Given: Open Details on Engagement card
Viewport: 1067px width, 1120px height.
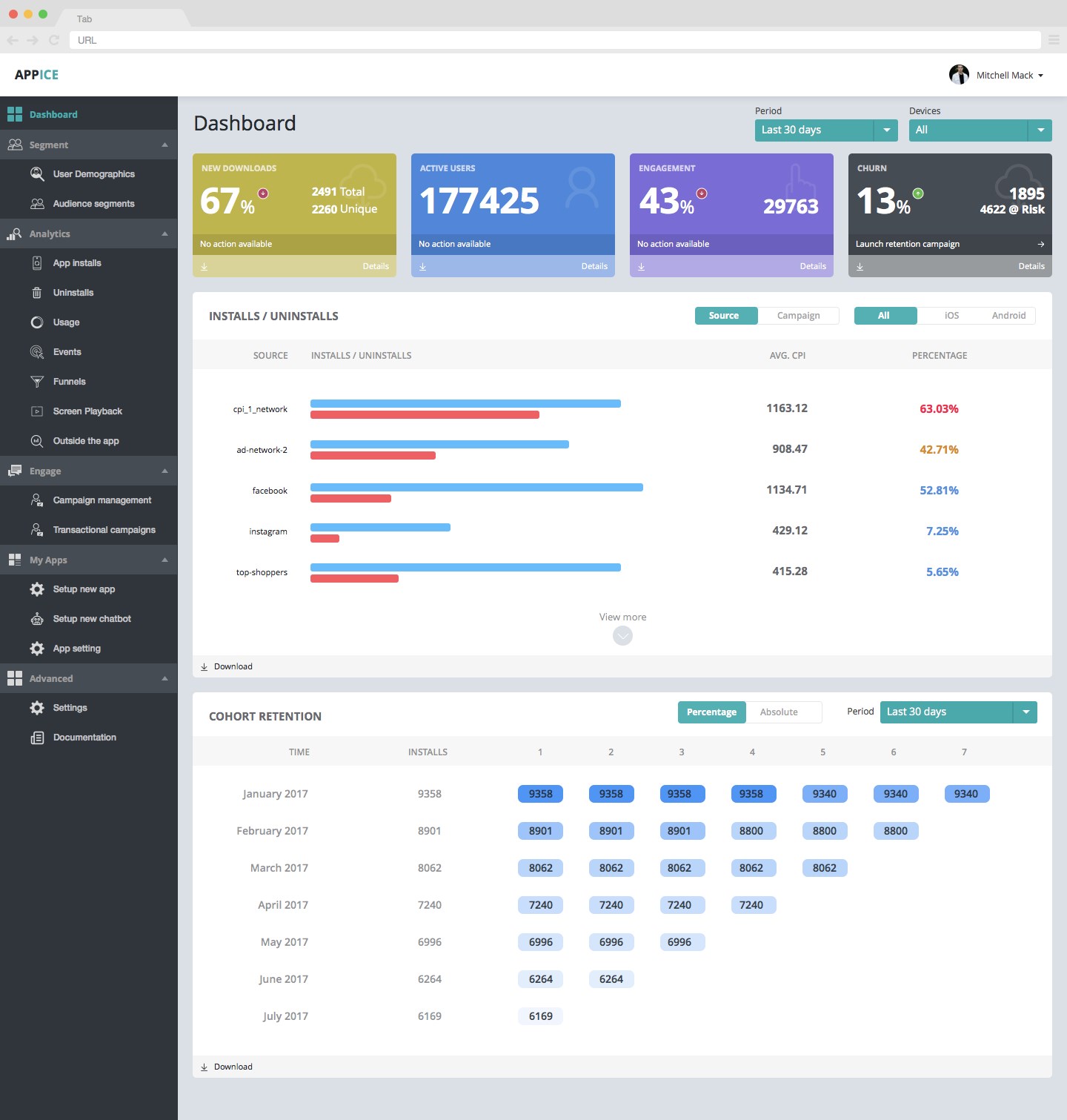Looking at the screenshot, I should coord(813,267).
